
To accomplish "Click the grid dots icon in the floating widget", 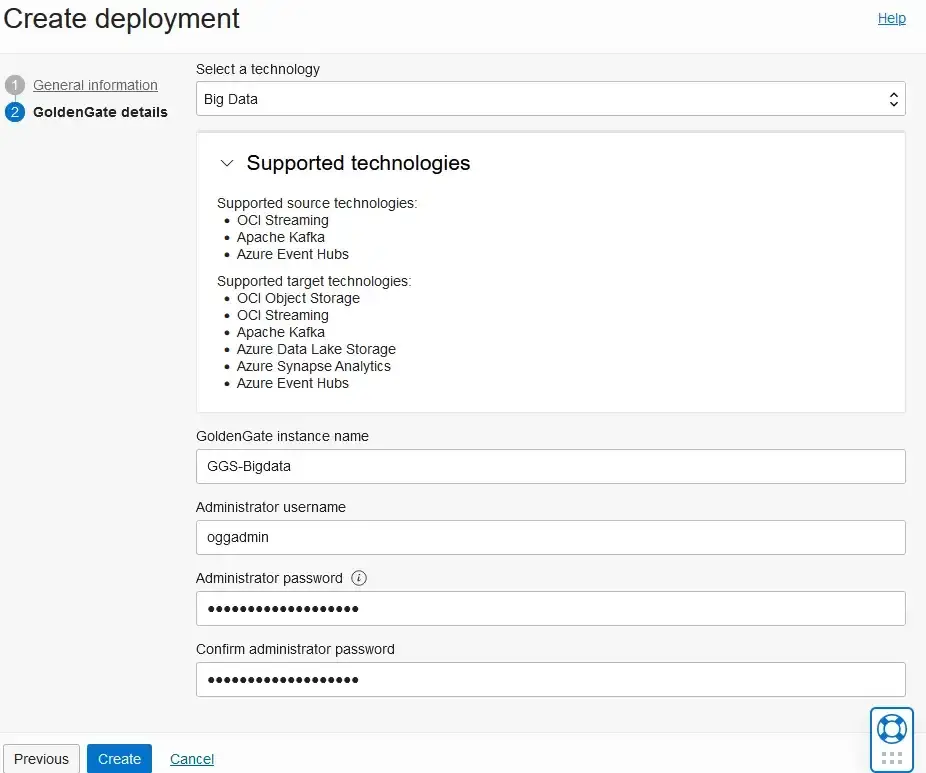I will click(x=891, y=755).
